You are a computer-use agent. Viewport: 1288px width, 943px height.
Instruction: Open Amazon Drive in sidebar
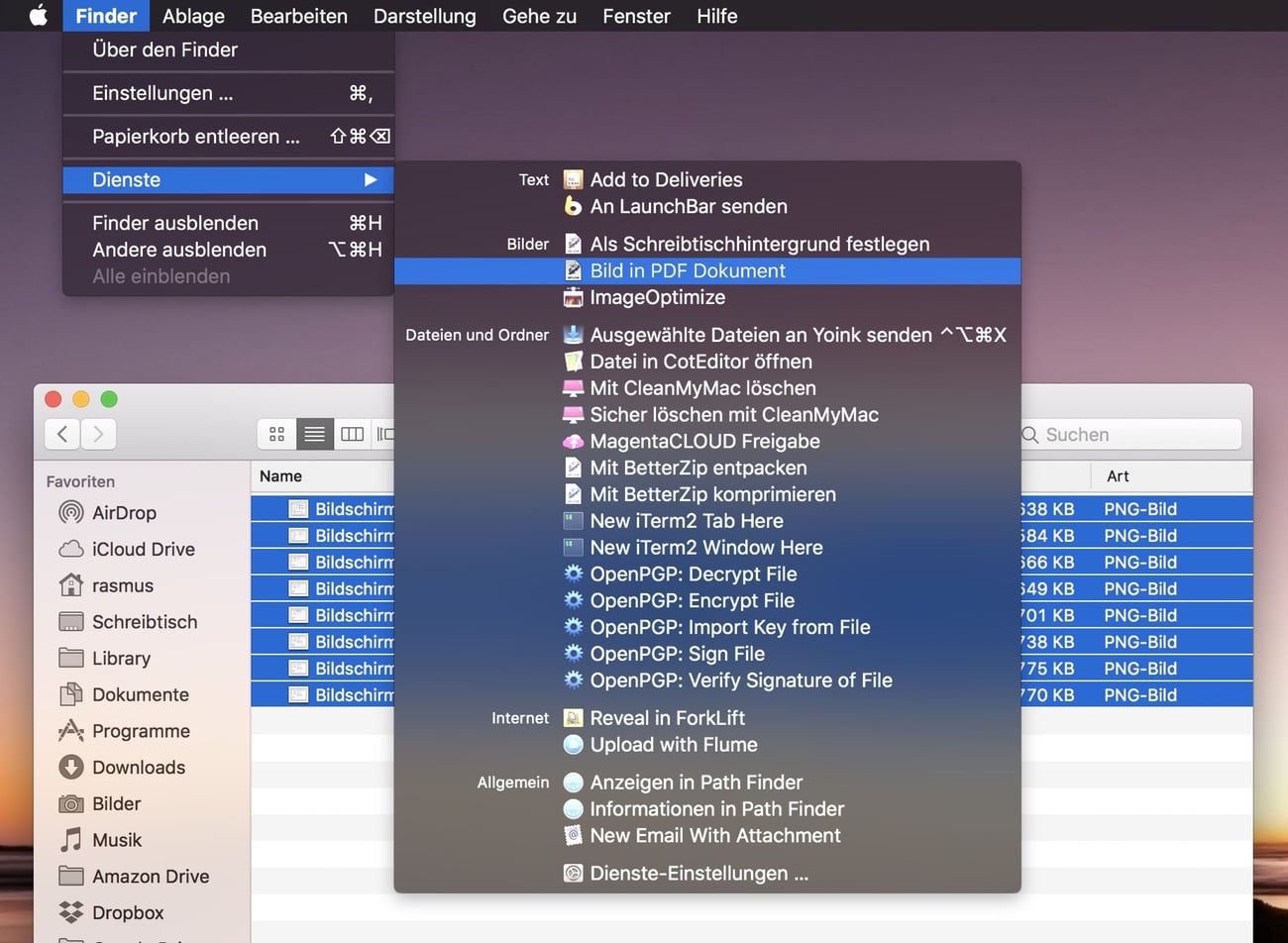coord(142,877)
